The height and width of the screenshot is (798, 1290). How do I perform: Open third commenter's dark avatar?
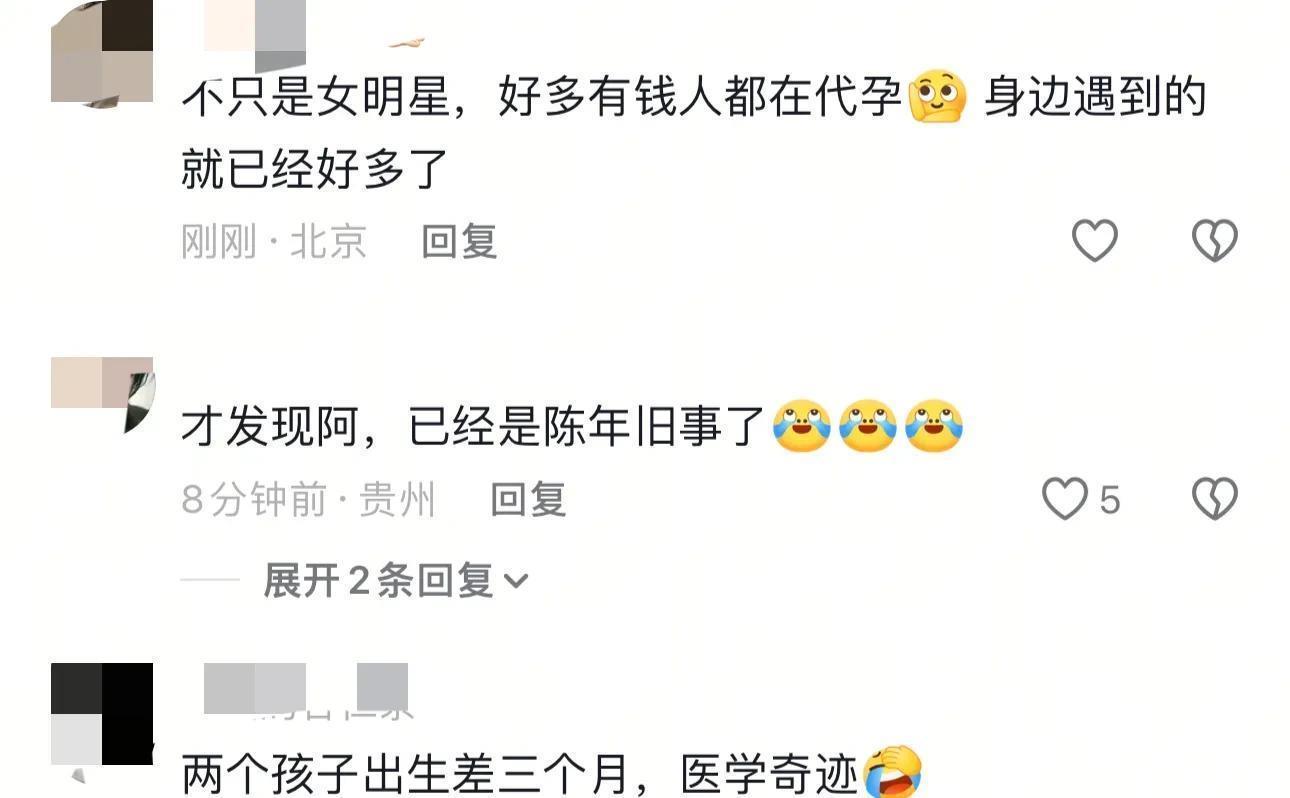click(102, 715)
